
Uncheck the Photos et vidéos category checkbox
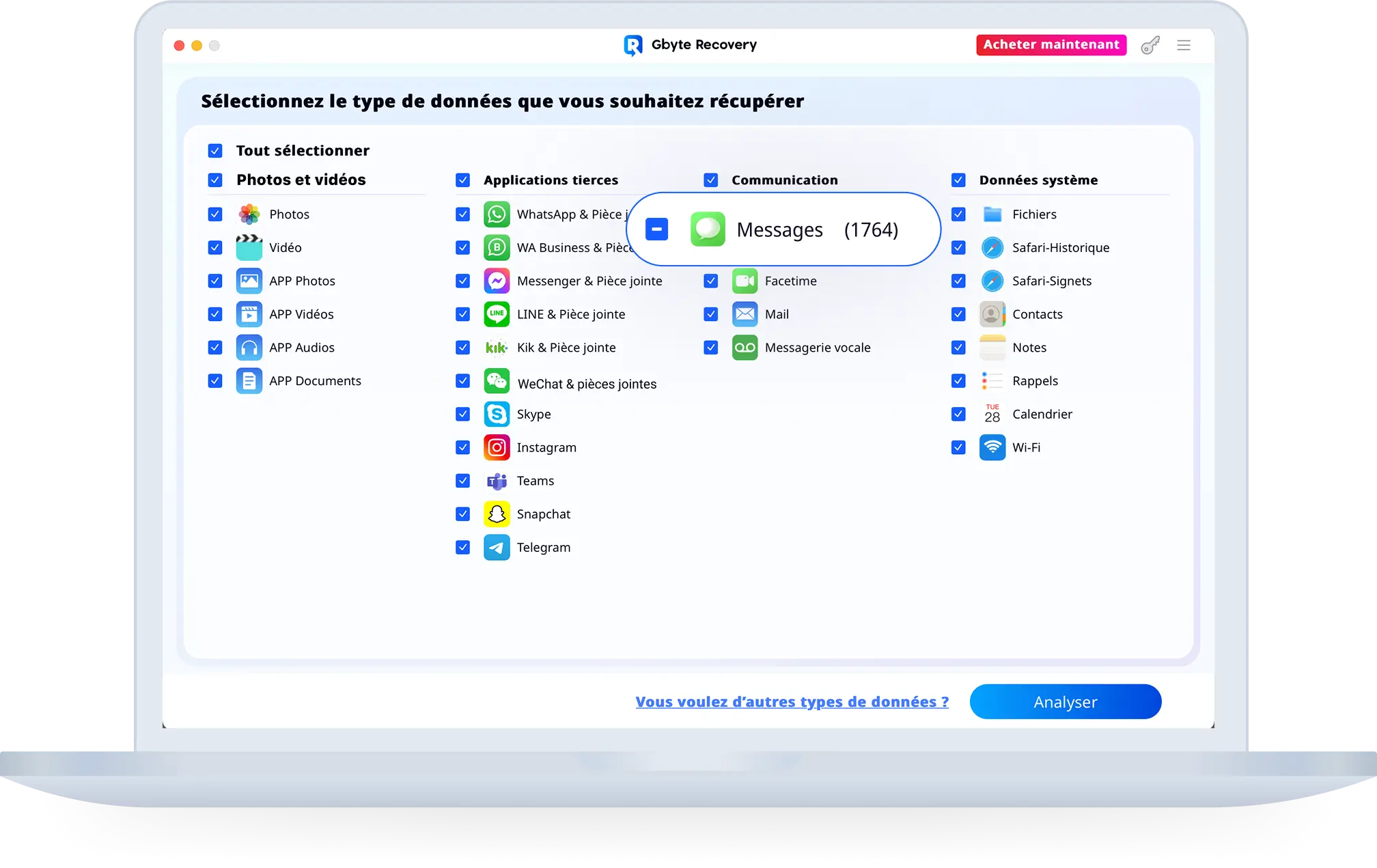215,180
